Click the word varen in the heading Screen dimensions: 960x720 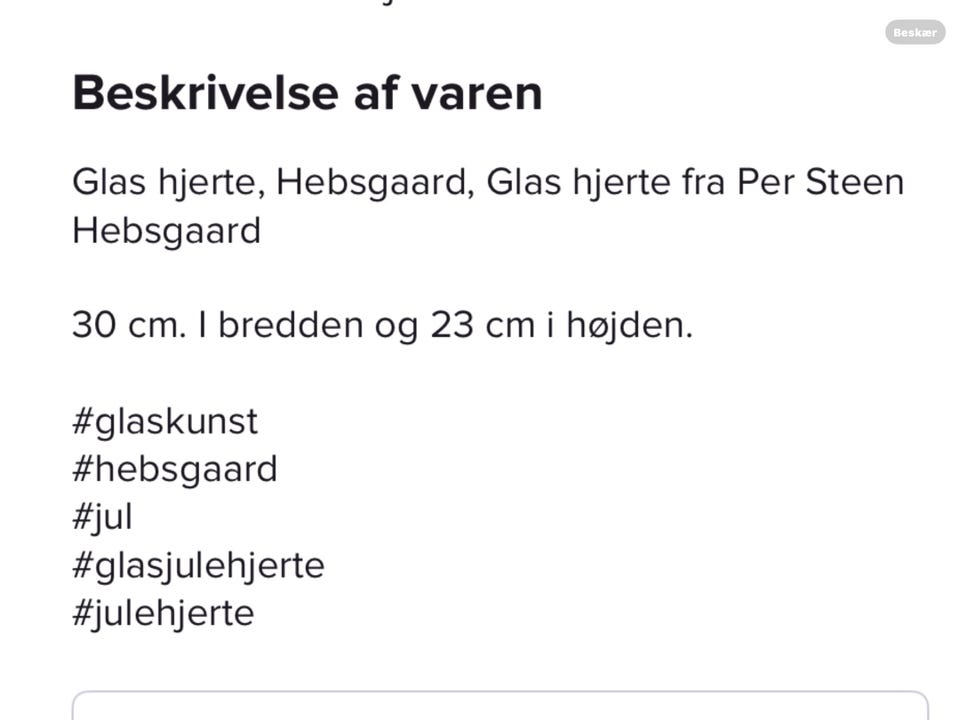(x=476, y=94)
